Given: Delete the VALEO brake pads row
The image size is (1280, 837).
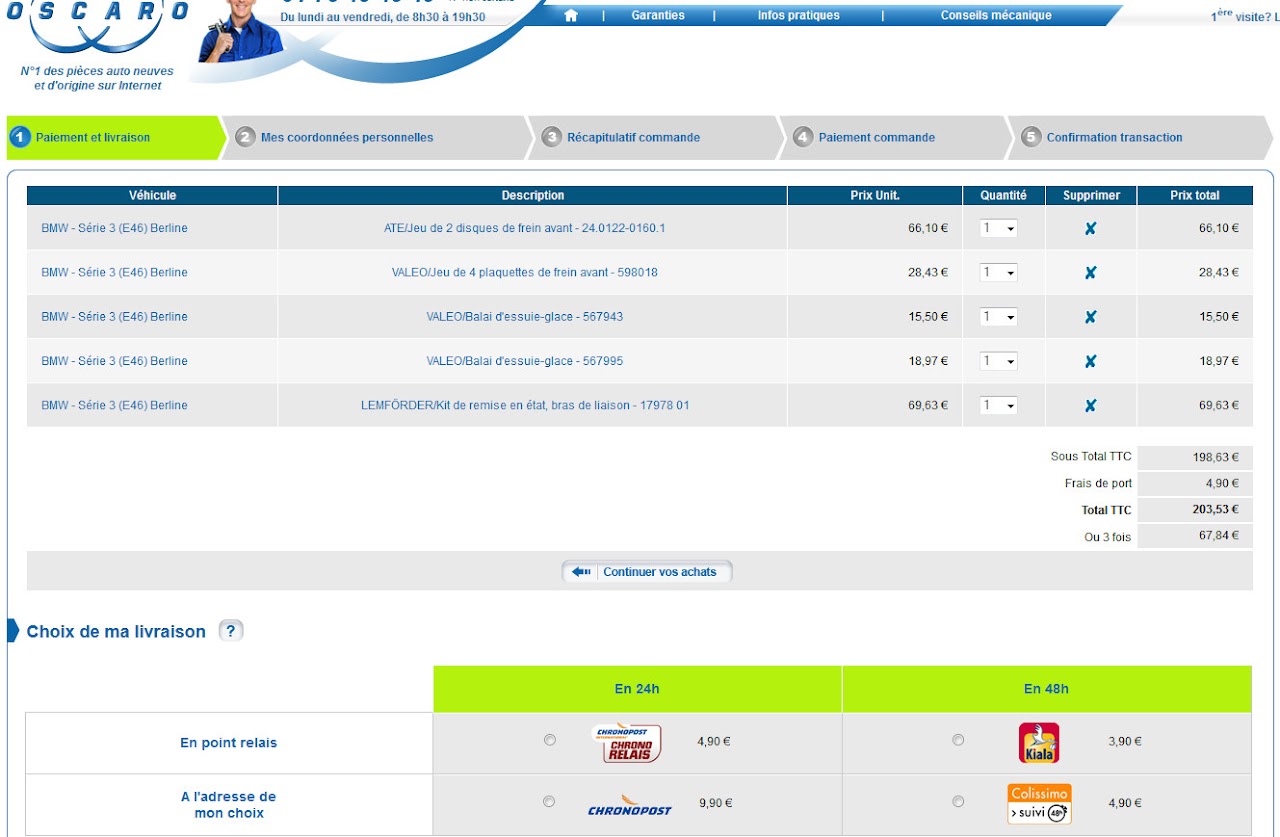Looking at the screenshot, I should (x=1091, y=272).
